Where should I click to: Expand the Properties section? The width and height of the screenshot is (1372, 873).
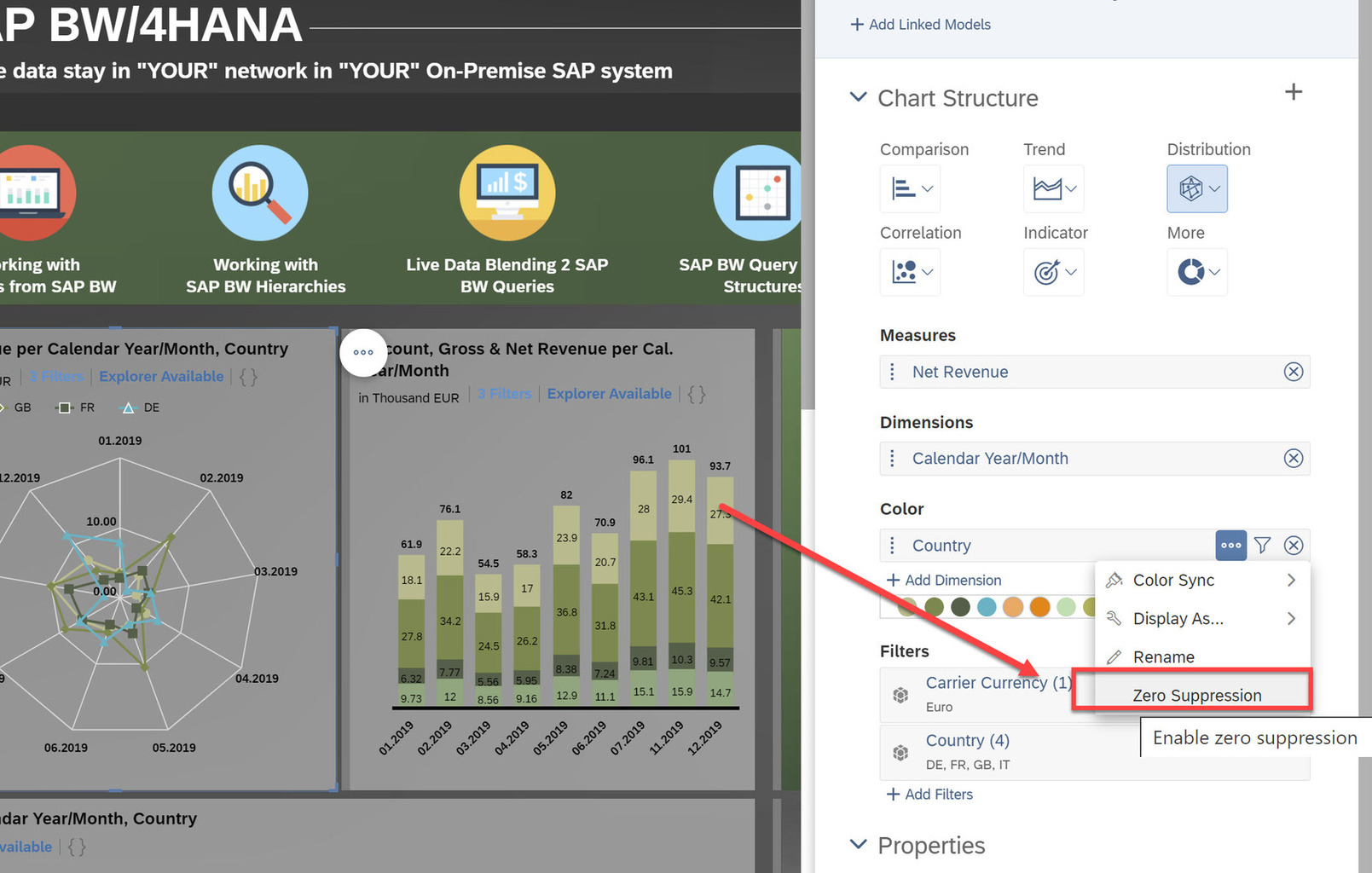[x=858, y=845]
